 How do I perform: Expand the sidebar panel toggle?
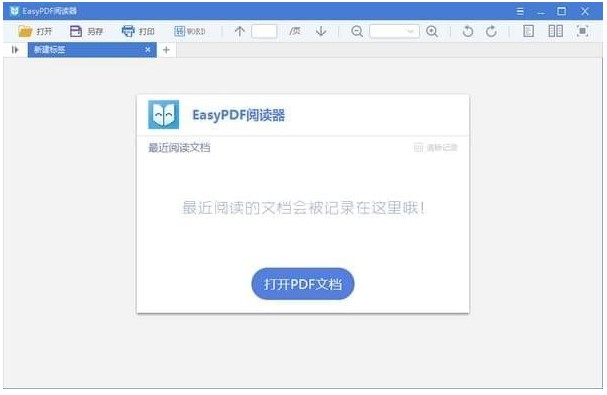coord(15,50)
